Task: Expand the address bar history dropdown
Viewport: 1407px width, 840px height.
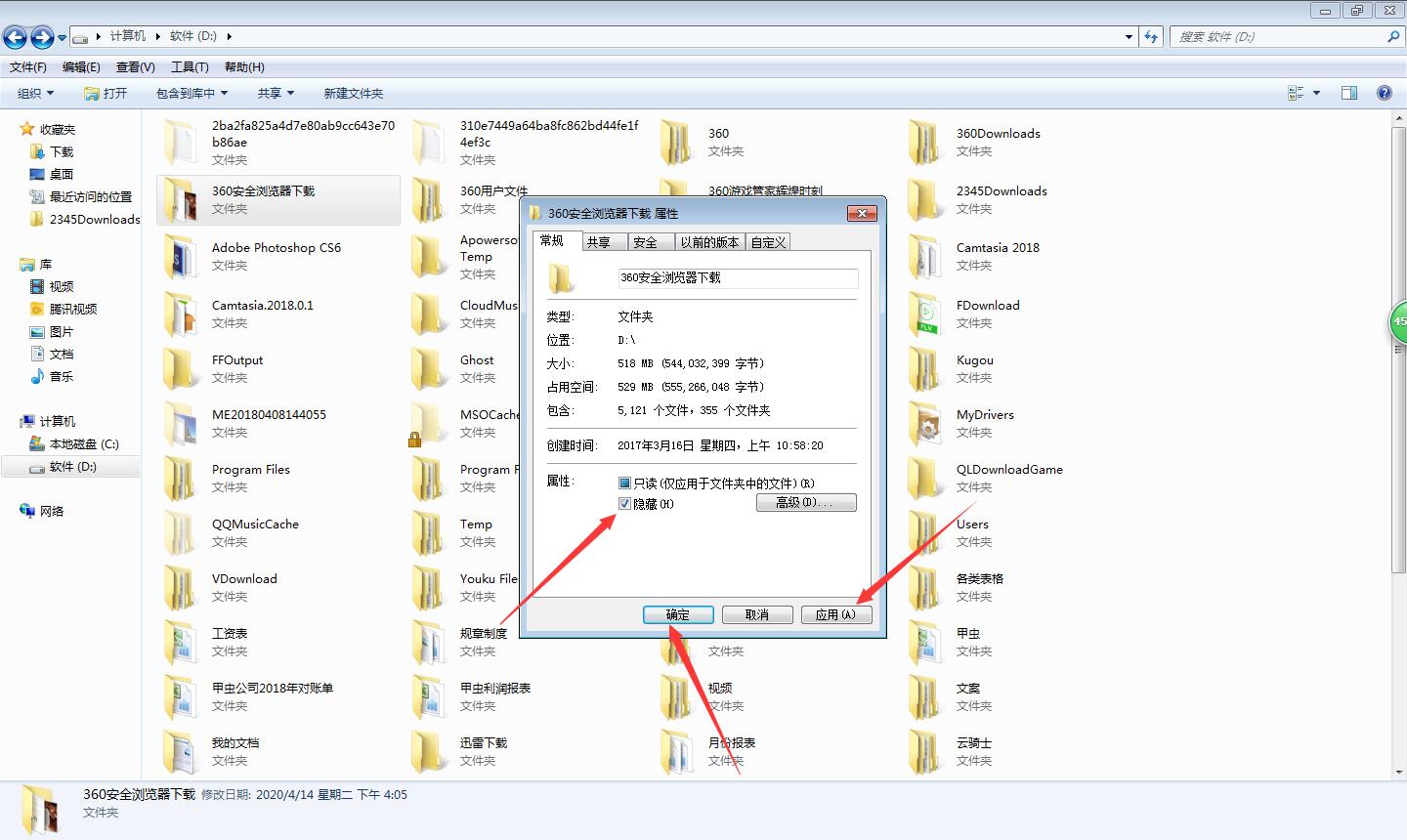Action: (x=1130, y=36)
